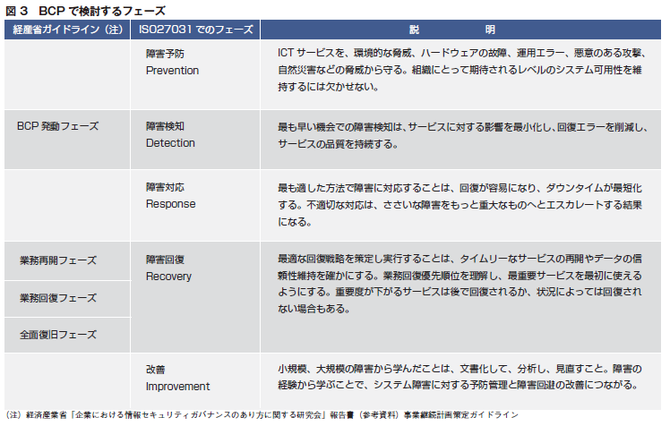Select the ISO27031でのフェーズ column header

[x=197, y=30]
